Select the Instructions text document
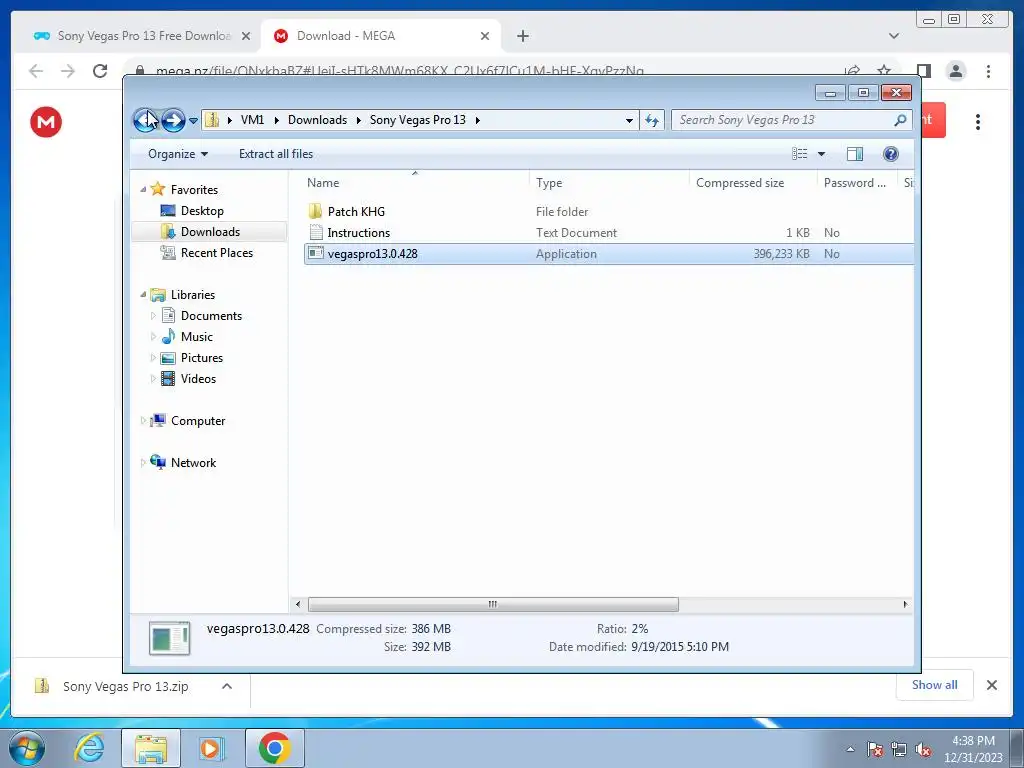The width and height of the screenshot is (1024, 768). tap(358, 232)
